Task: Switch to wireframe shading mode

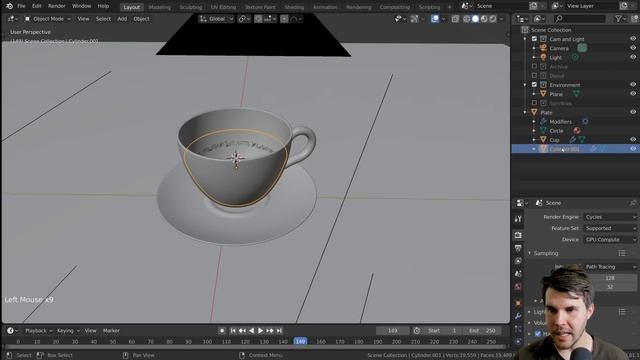Action: pyautogui.click(x=467, y=19)
